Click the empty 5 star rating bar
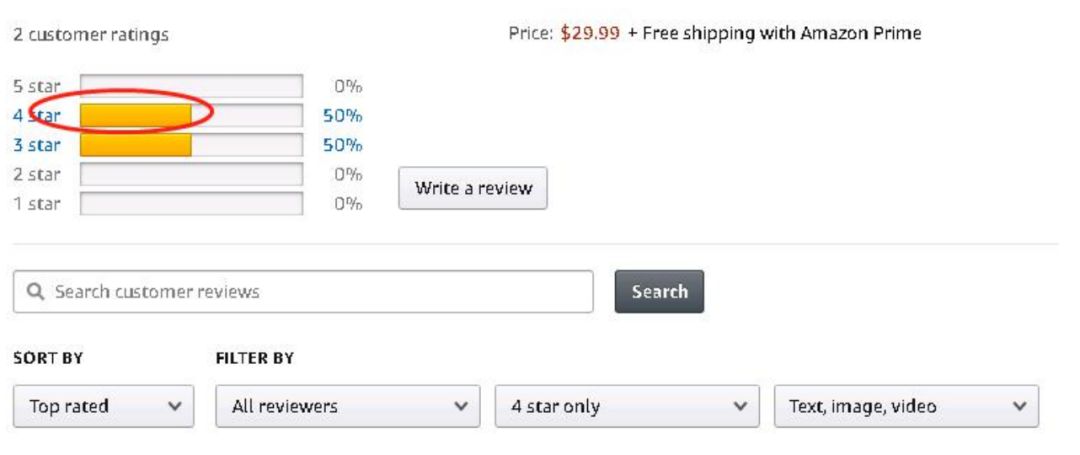Viewport: 1080px width, 455px height. [191, 86]
